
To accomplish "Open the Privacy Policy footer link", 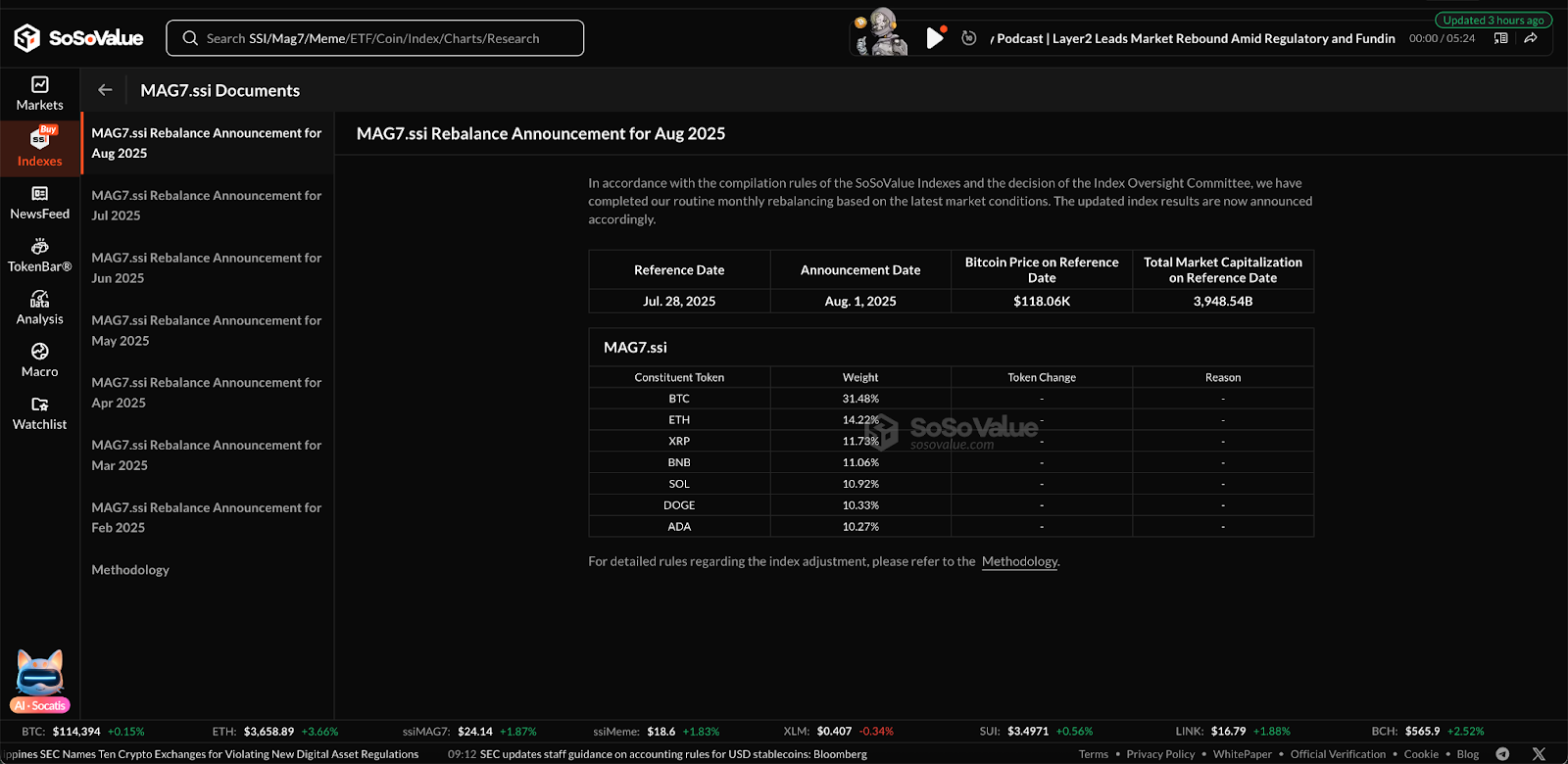I will click(1160, 754).
